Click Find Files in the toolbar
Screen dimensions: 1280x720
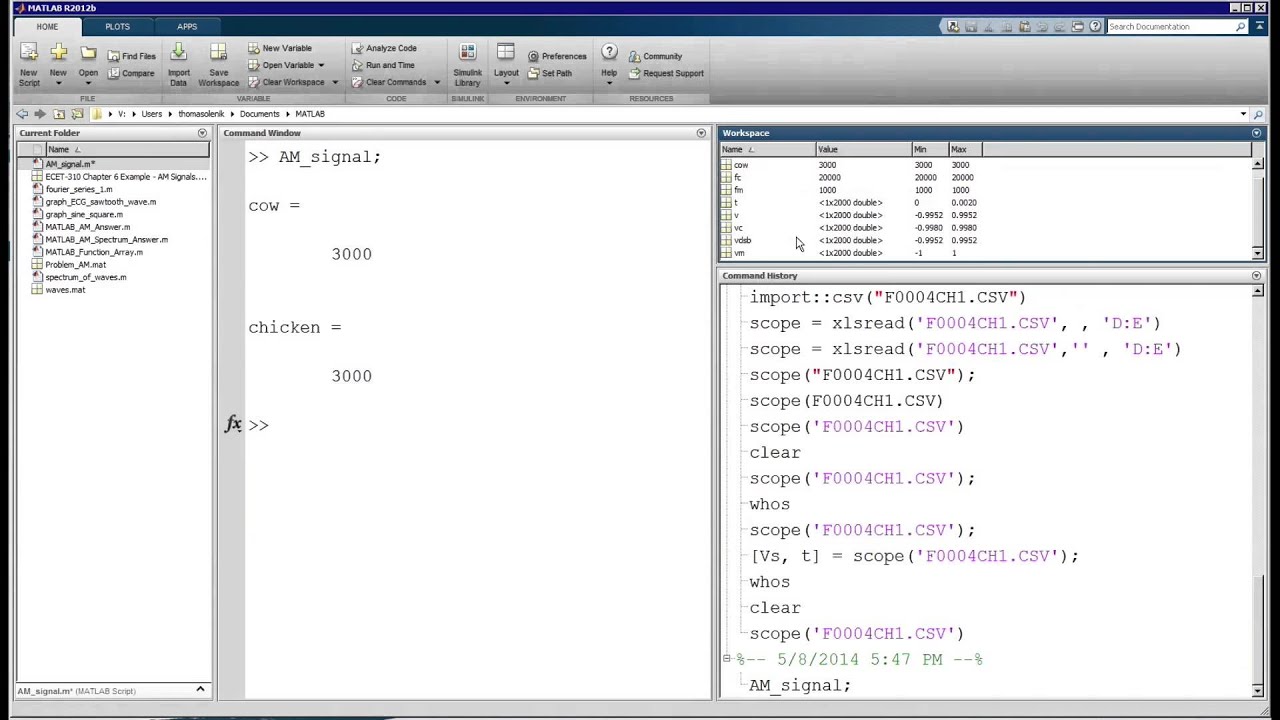[131, 56]
